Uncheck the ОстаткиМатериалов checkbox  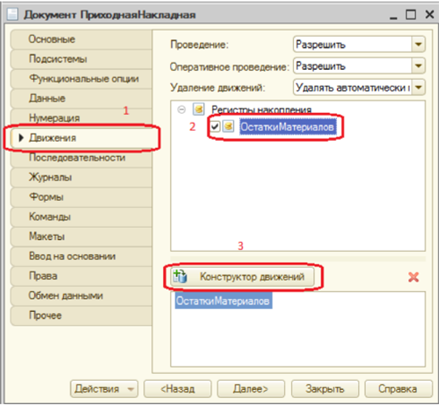tap(215, 127)
